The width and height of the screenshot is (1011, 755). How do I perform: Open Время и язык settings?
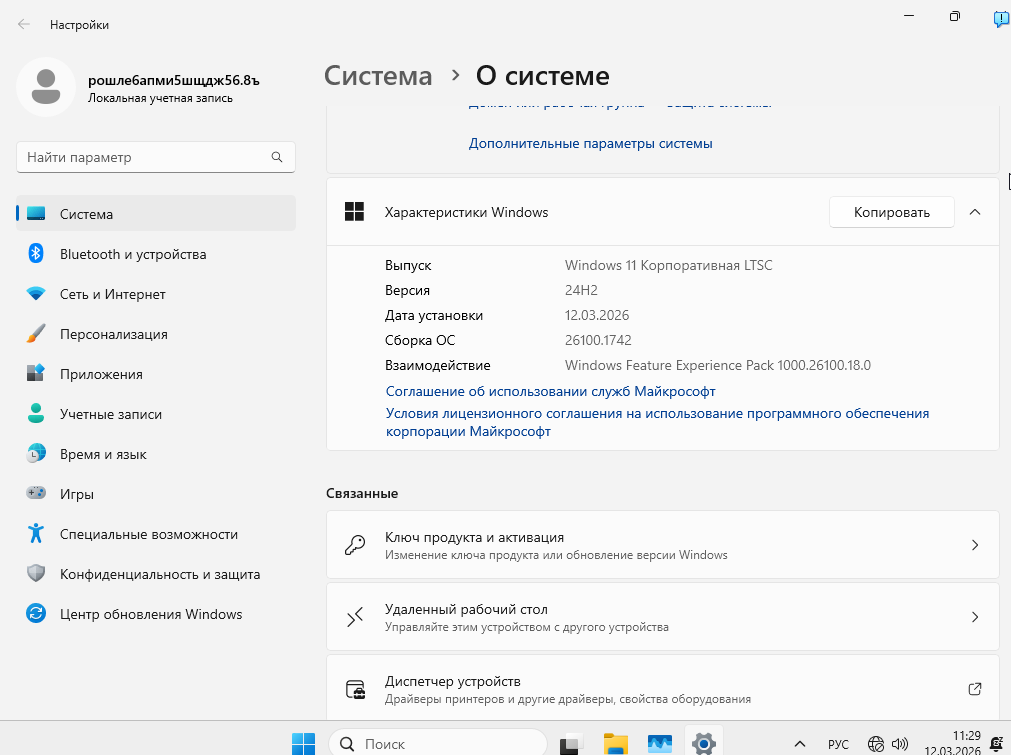tap(103, 454)
